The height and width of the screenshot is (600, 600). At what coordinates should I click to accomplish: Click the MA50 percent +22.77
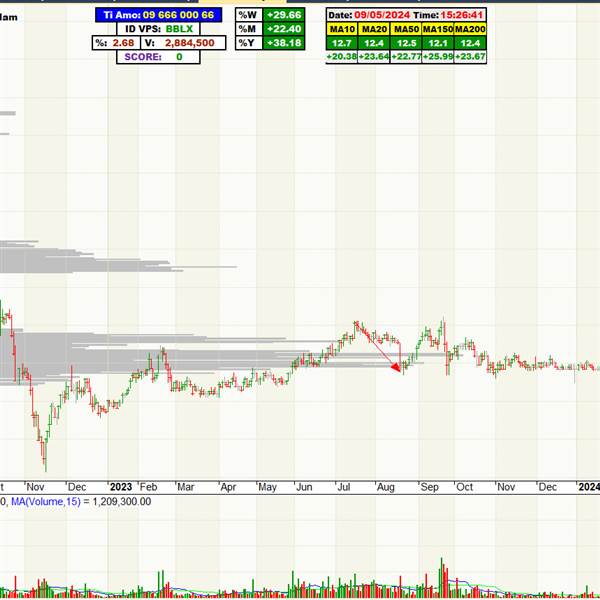(406, 57)
